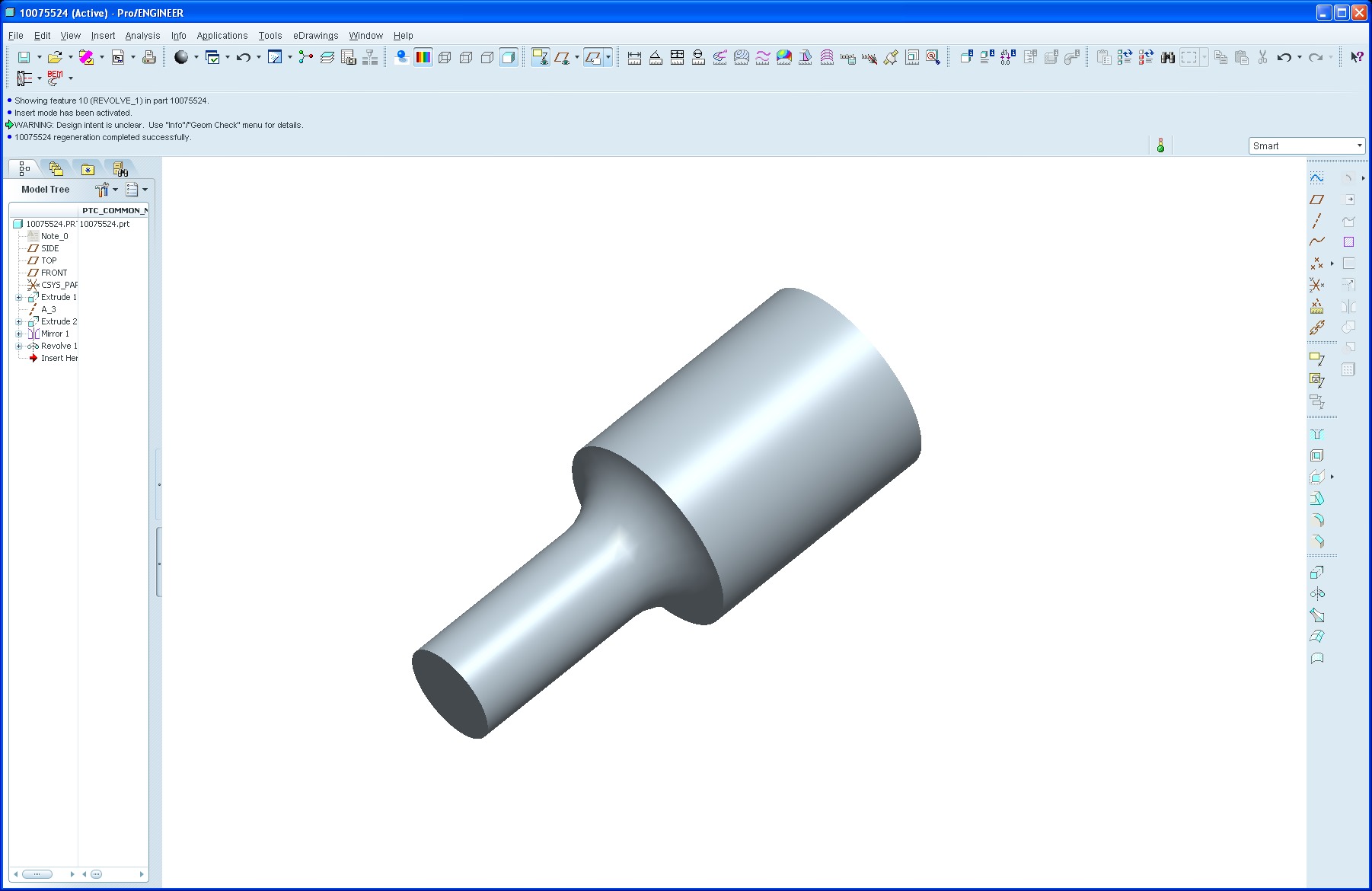Screen dimensions: 1372x891
Task: Switch to the Folder Browser navigator tab
Action: click(56, 168)
